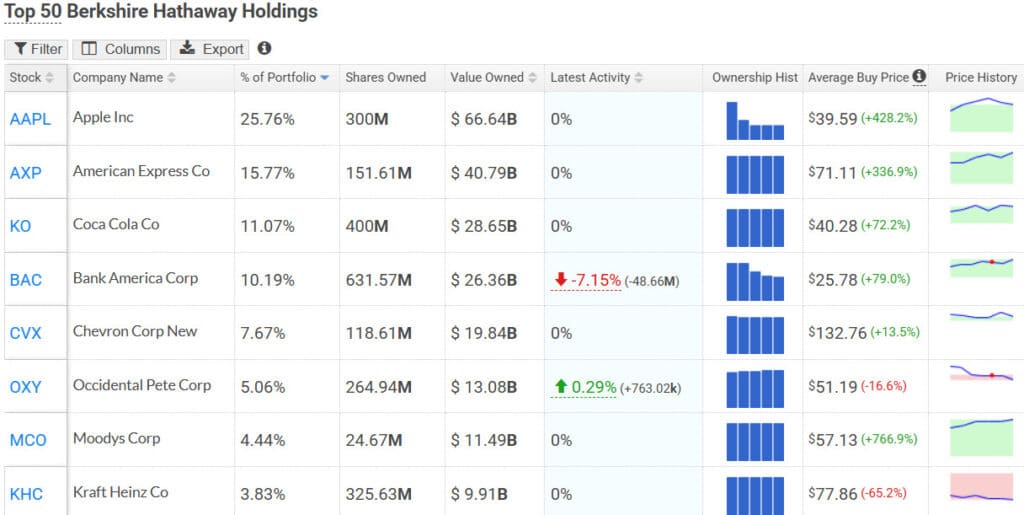The height and width of the screenshot is (515, 1024).
Task: Click the green up arrow in OXY row
Action: [x=560, y=386]
